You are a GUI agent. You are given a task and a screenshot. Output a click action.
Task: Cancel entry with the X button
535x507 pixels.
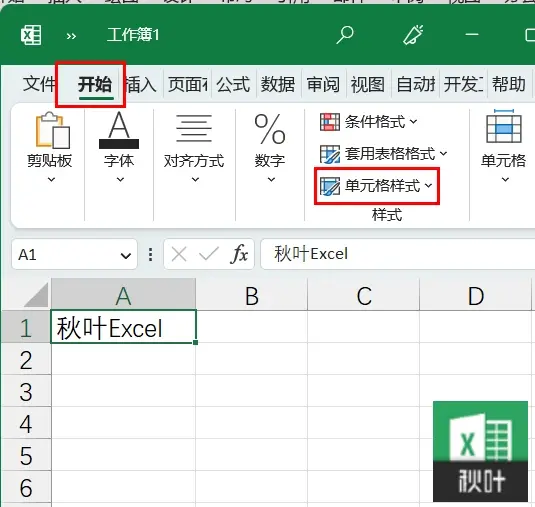[x=179, y=254]
